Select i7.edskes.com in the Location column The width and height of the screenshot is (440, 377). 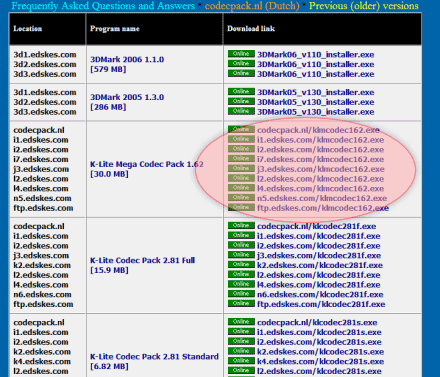point(41,159)
